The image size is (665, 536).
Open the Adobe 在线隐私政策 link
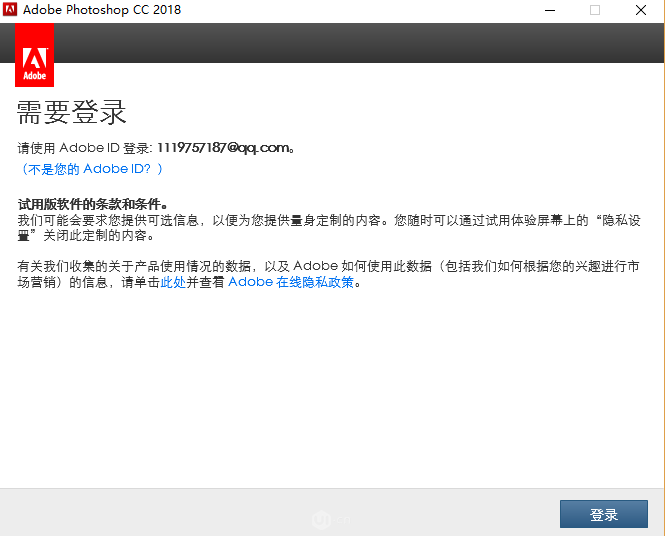click(291, 282)
